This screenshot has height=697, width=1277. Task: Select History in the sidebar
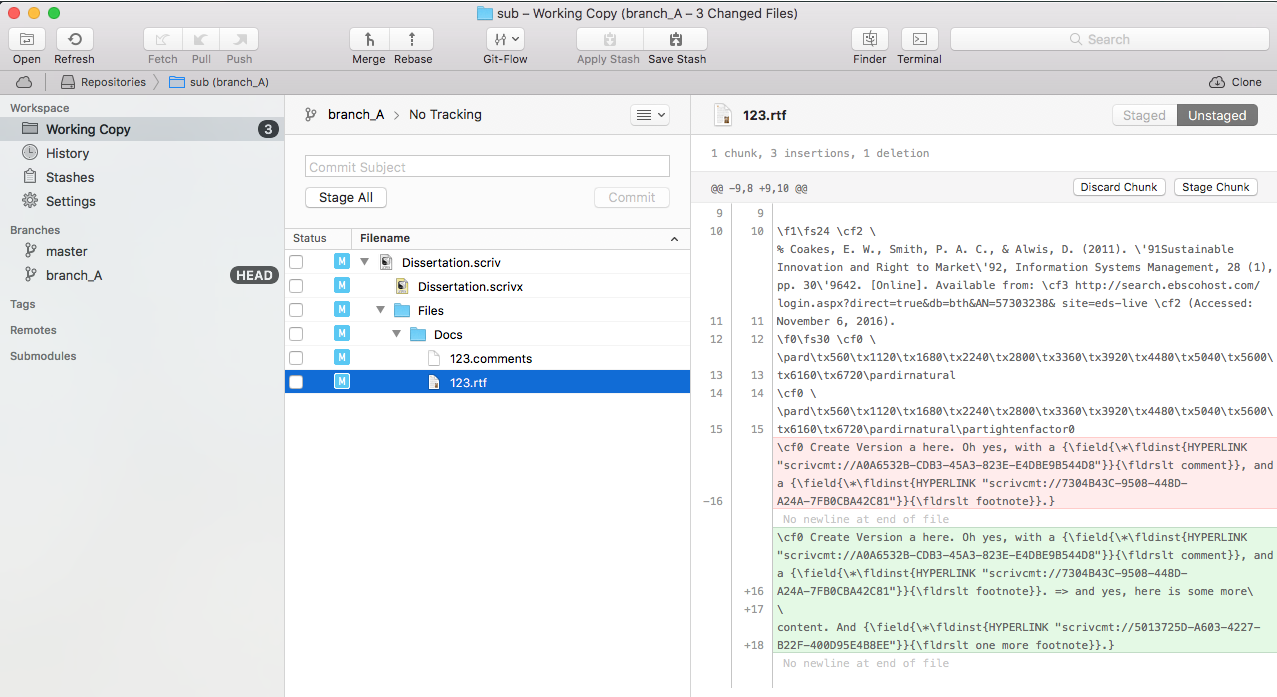point(67,153)
